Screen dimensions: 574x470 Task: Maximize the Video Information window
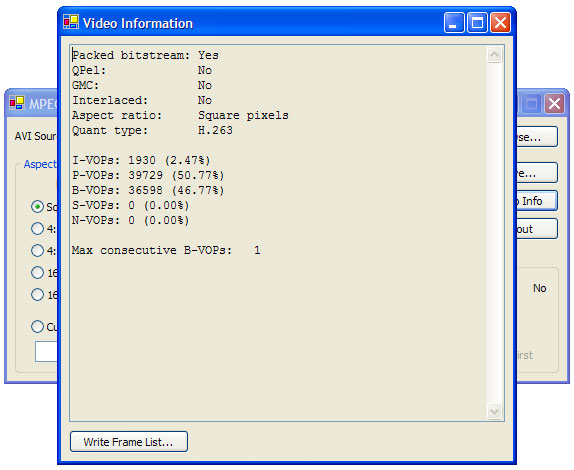[477, 23]
